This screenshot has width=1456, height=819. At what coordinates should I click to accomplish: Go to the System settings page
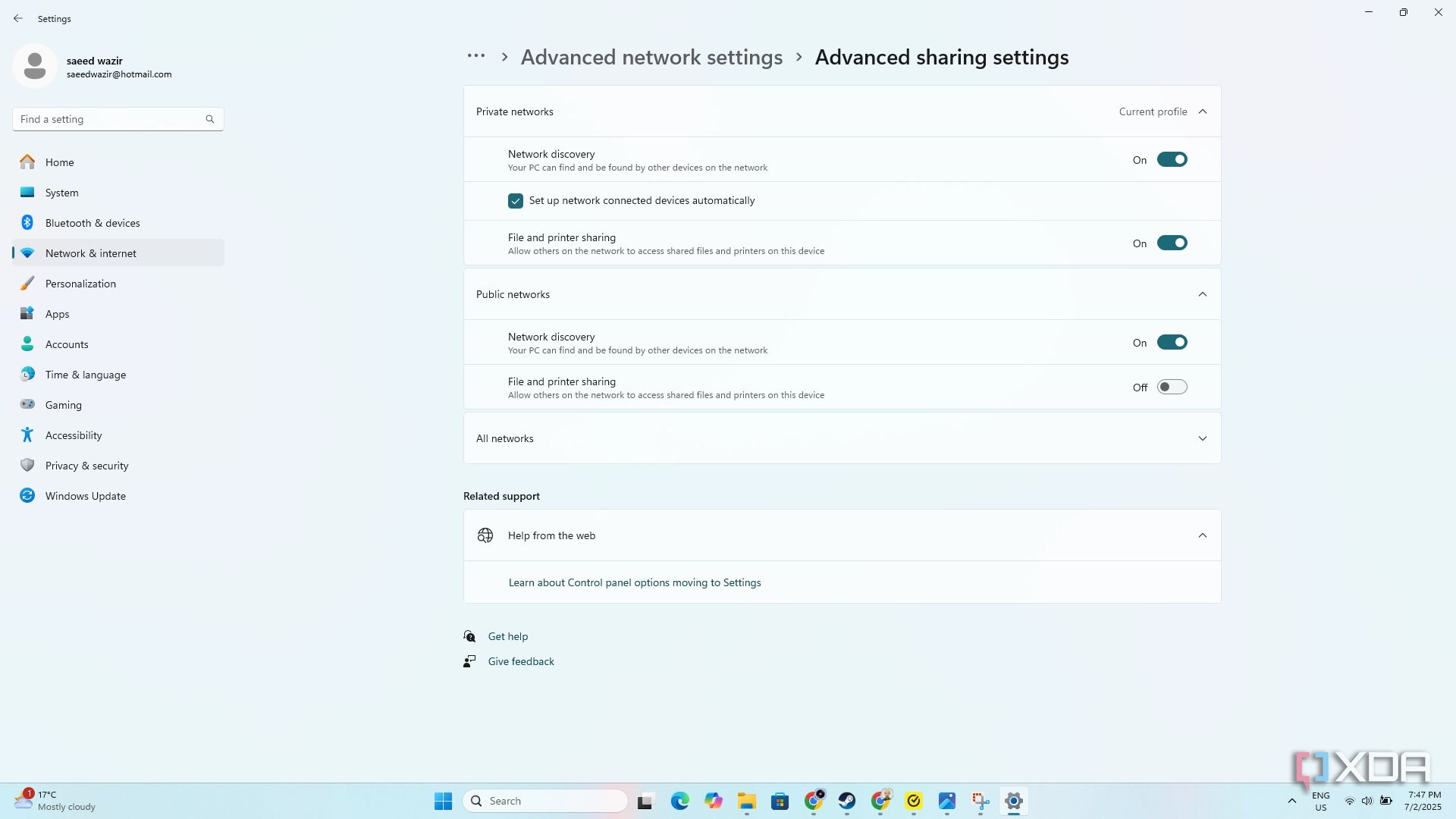click(118, 193)
